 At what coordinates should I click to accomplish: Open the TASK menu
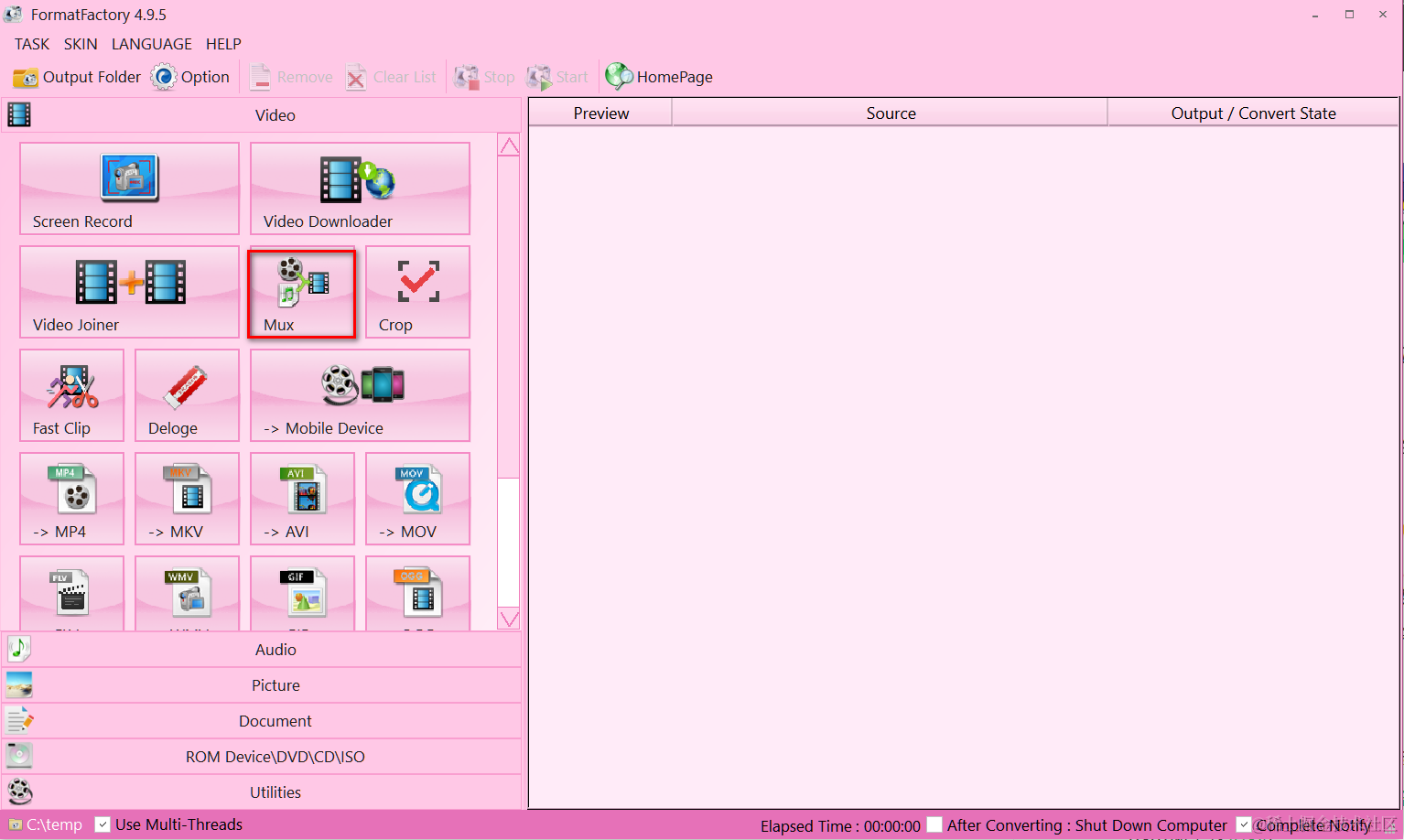[x=32, y=44]
